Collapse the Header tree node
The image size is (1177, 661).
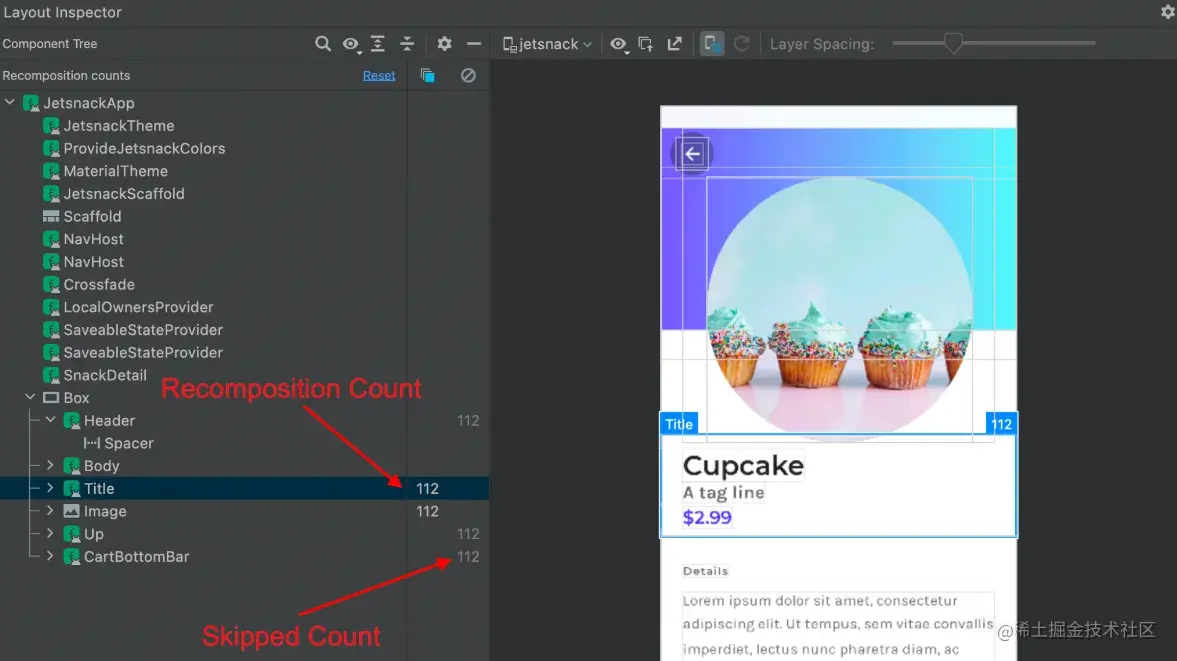(51, 420)
